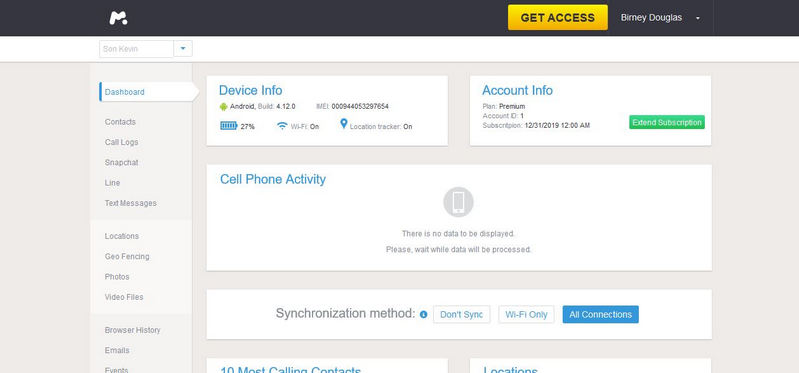Click Extend Subscription button
The image size is (799, 373).
667,122
